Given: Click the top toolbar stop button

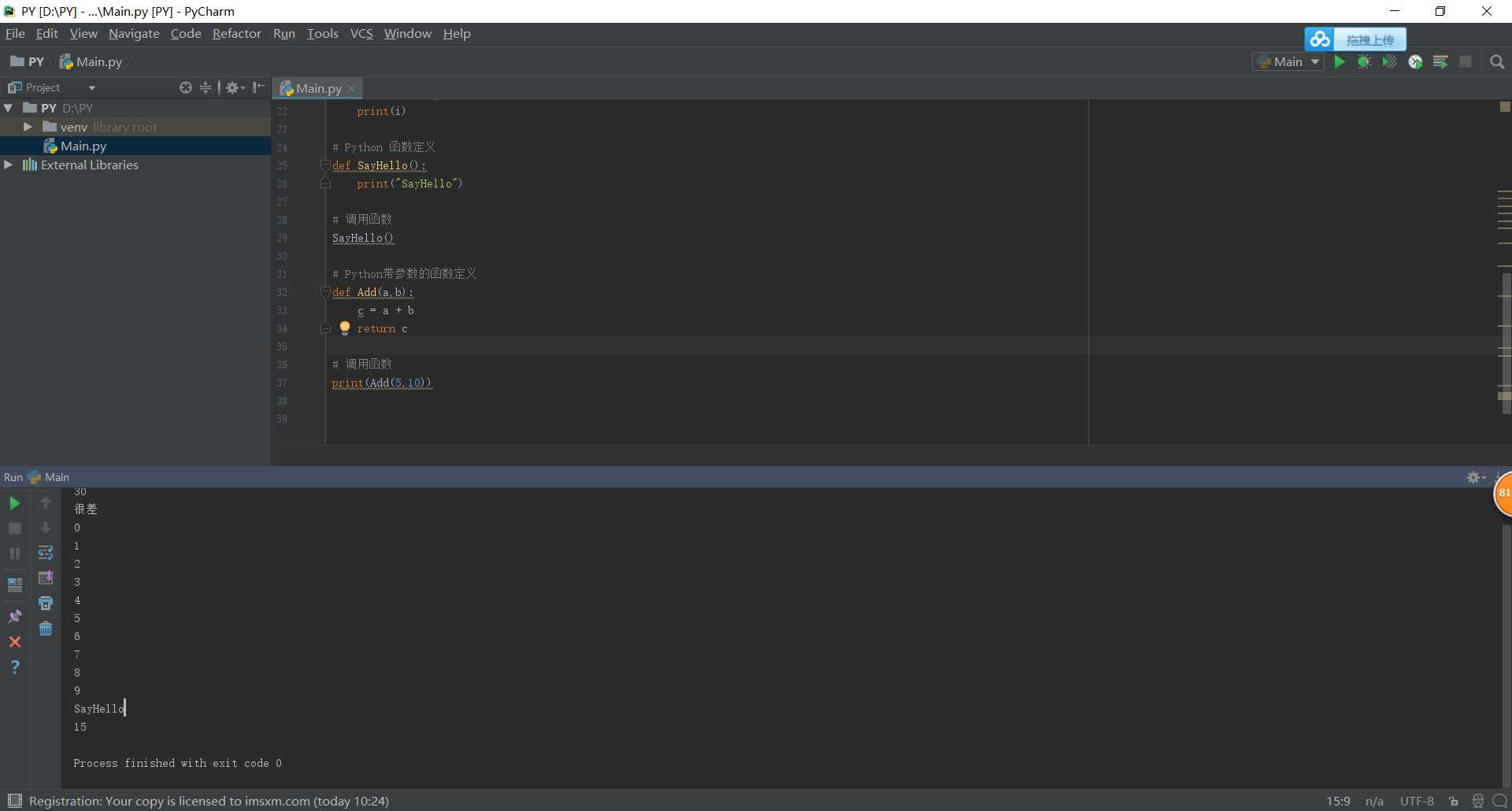Looking at the screenshot, I should [1466, 62].
